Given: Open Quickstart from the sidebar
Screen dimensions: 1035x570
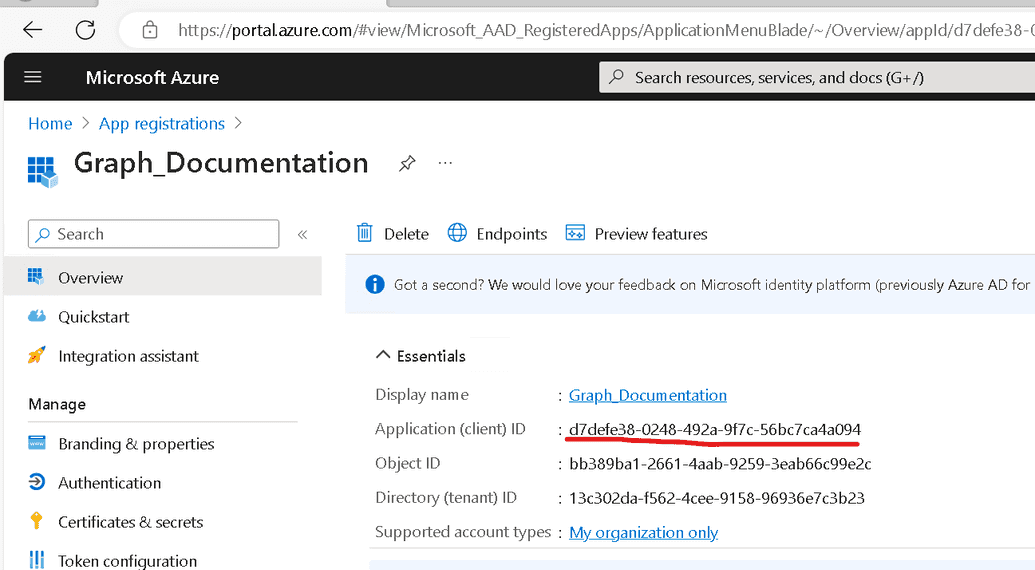Looking at the screenshot, I should (x=93, y=317).
